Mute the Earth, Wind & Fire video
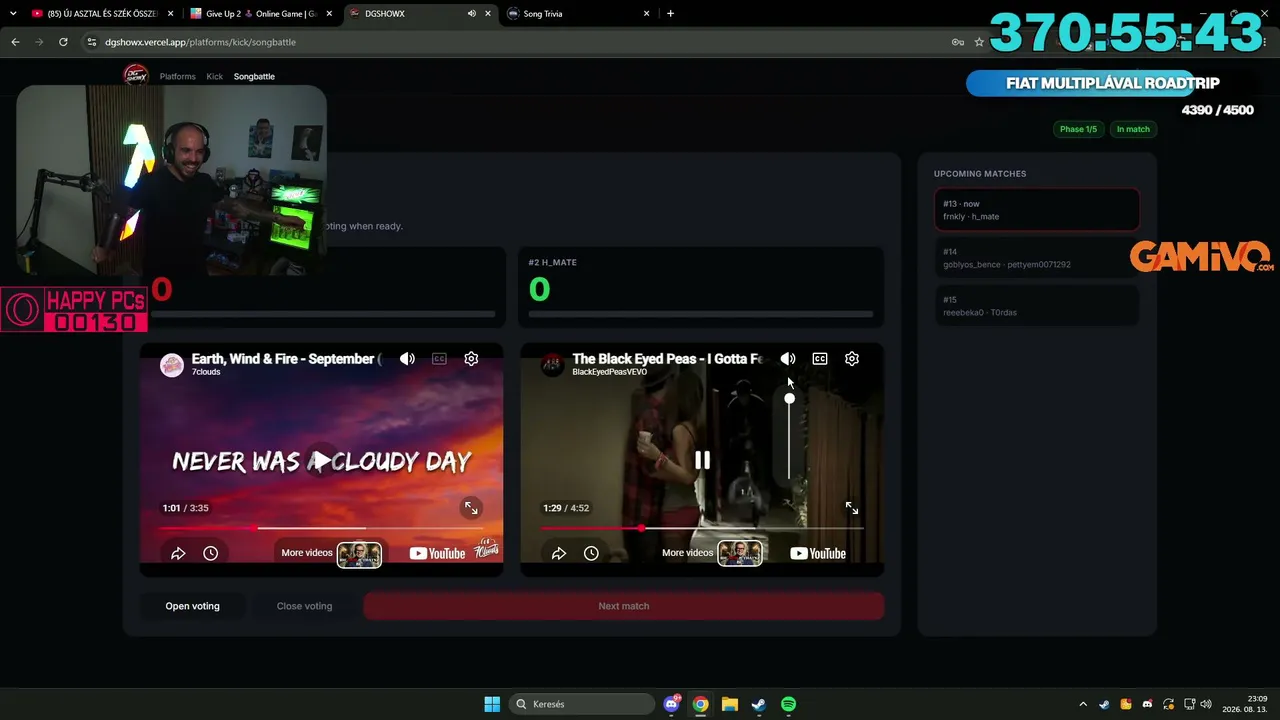 point(407,359)
